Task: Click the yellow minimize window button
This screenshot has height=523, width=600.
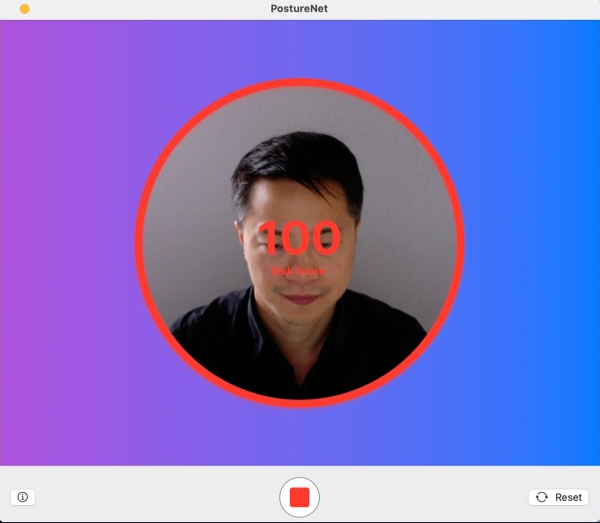Action: (24, 9)
